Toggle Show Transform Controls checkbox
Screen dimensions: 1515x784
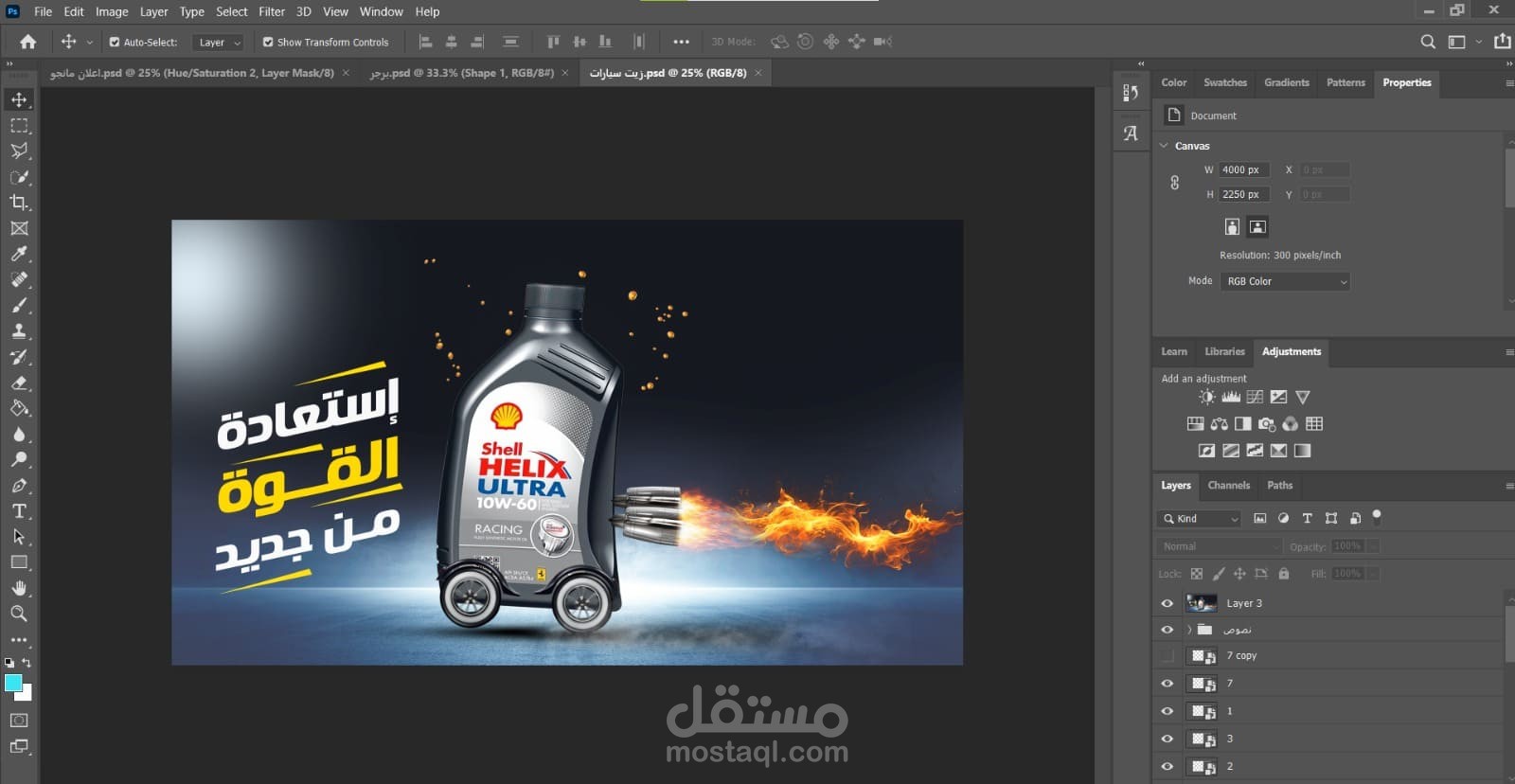(x=268, y=42)
